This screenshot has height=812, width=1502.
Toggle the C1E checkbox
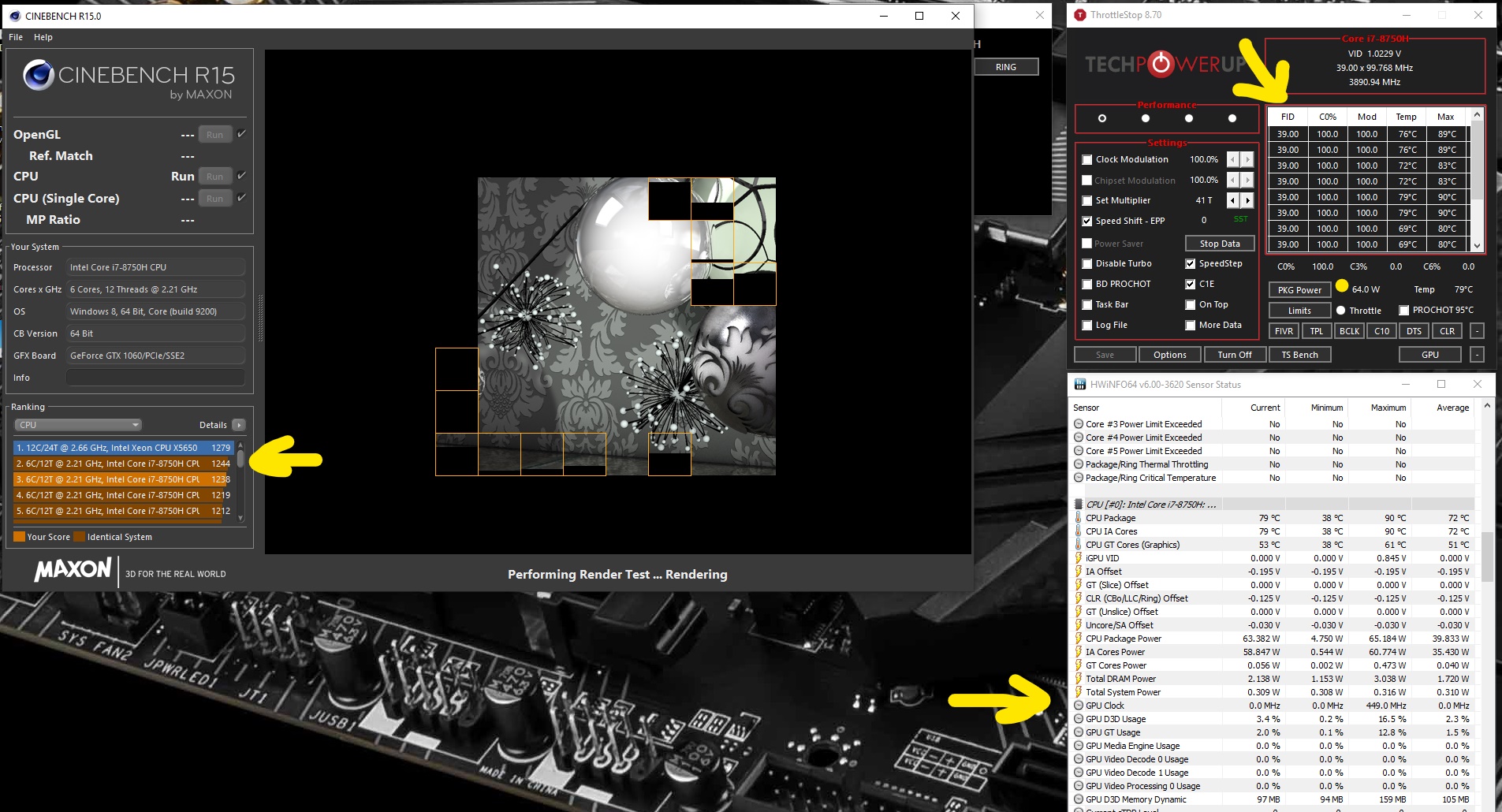click(x=1191, y=284)
